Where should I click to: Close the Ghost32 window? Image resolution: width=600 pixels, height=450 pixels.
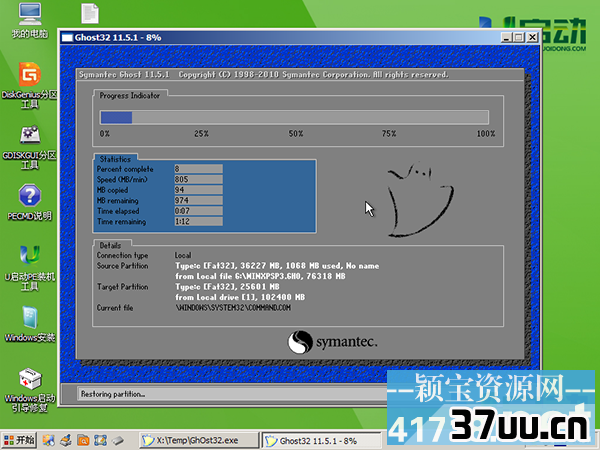[x=532, y=37]
